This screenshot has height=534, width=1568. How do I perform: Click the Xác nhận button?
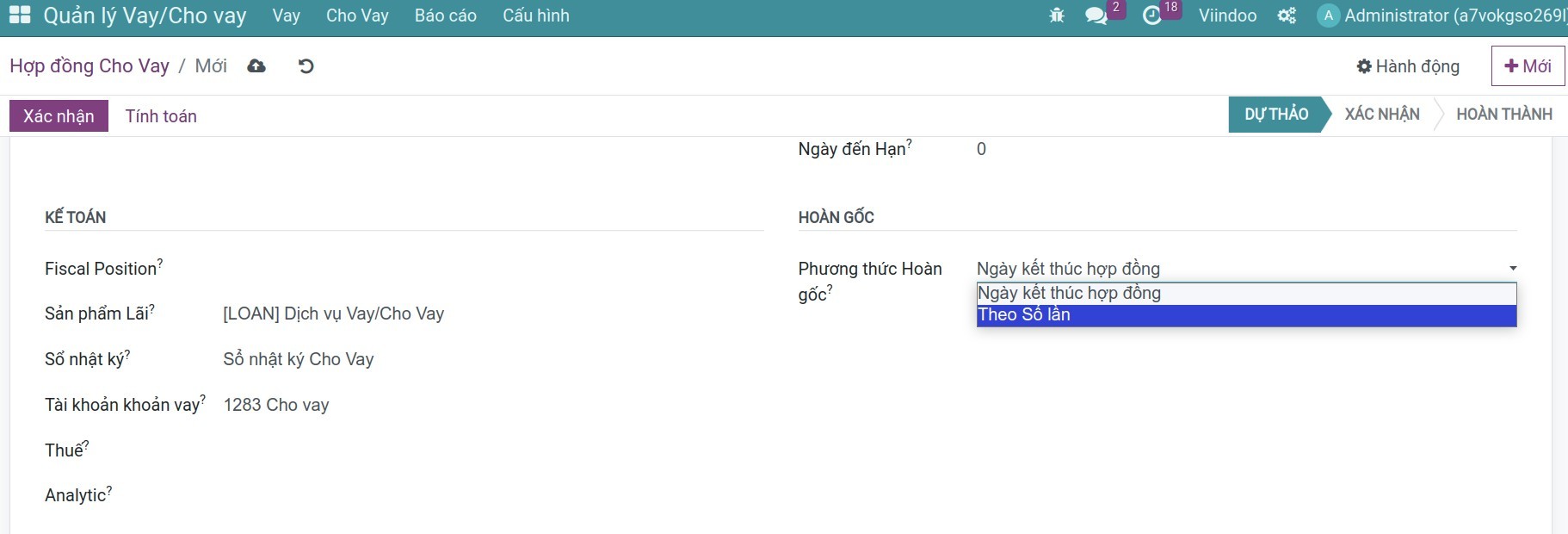tap(59, 116)
